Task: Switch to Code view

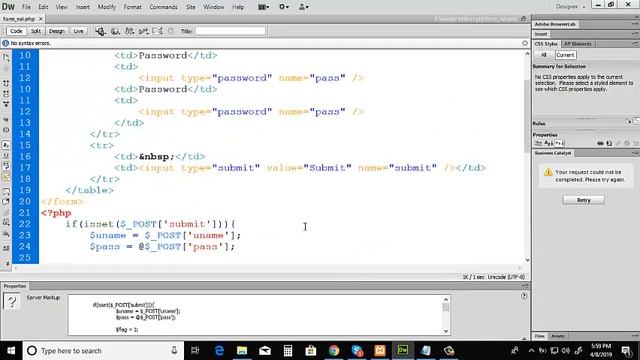Action: click(16, 31)
